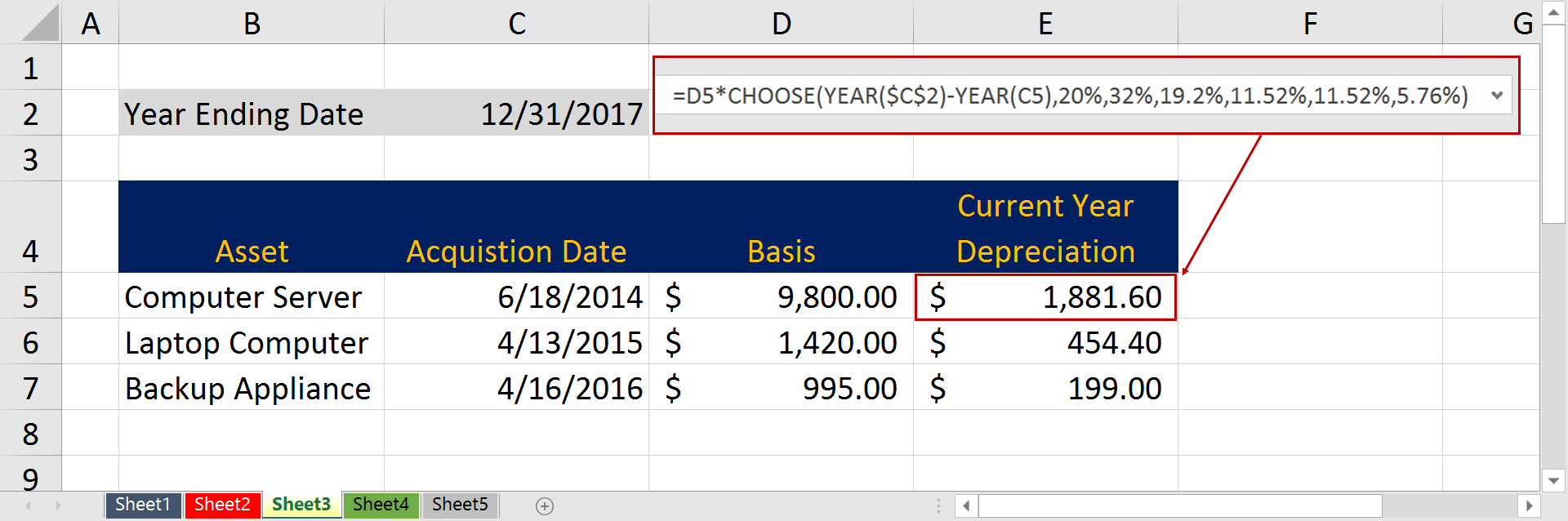Screen dimensions: 1568x521
Task: Click the 4/13/2015 date cell
Action: [x=516, y=342]
